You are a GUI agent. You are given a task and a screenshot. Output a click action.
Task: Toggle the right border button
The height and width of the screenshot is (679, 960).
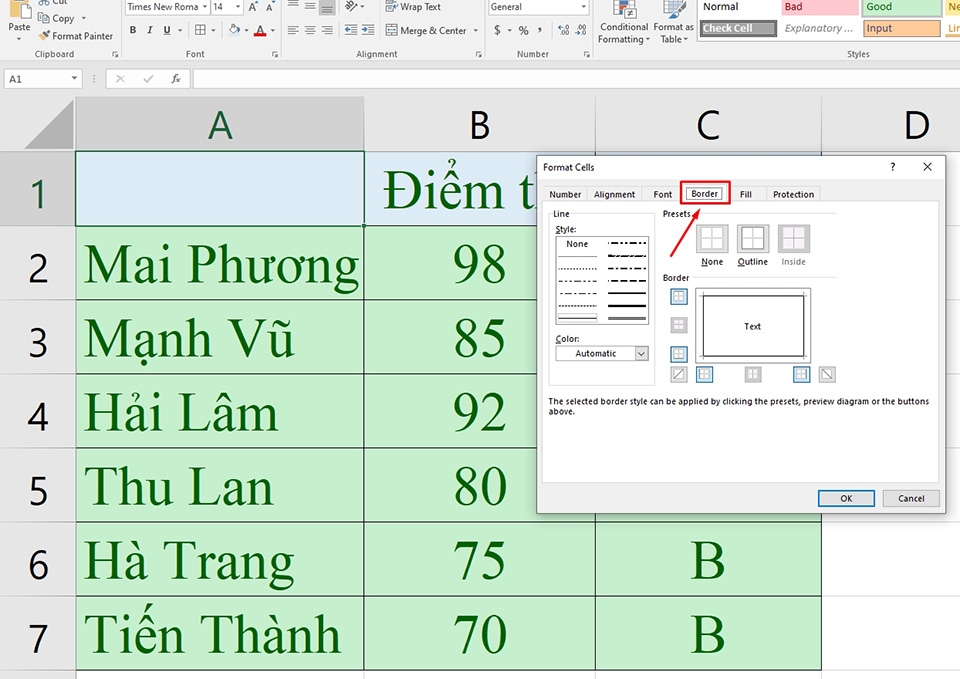click(801, 374)
